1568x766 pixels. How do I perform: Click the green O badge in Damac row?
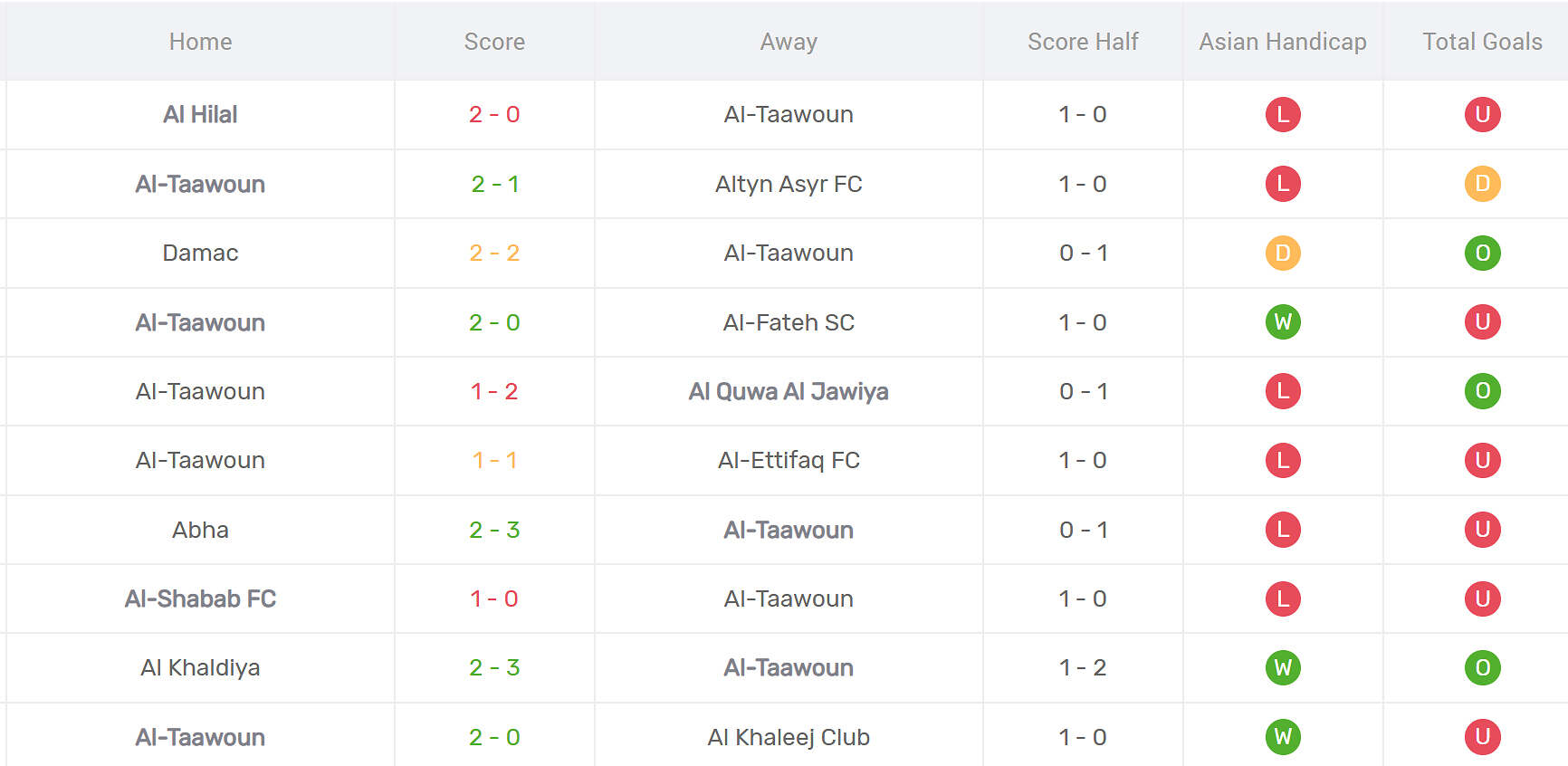click(1482, 253)
